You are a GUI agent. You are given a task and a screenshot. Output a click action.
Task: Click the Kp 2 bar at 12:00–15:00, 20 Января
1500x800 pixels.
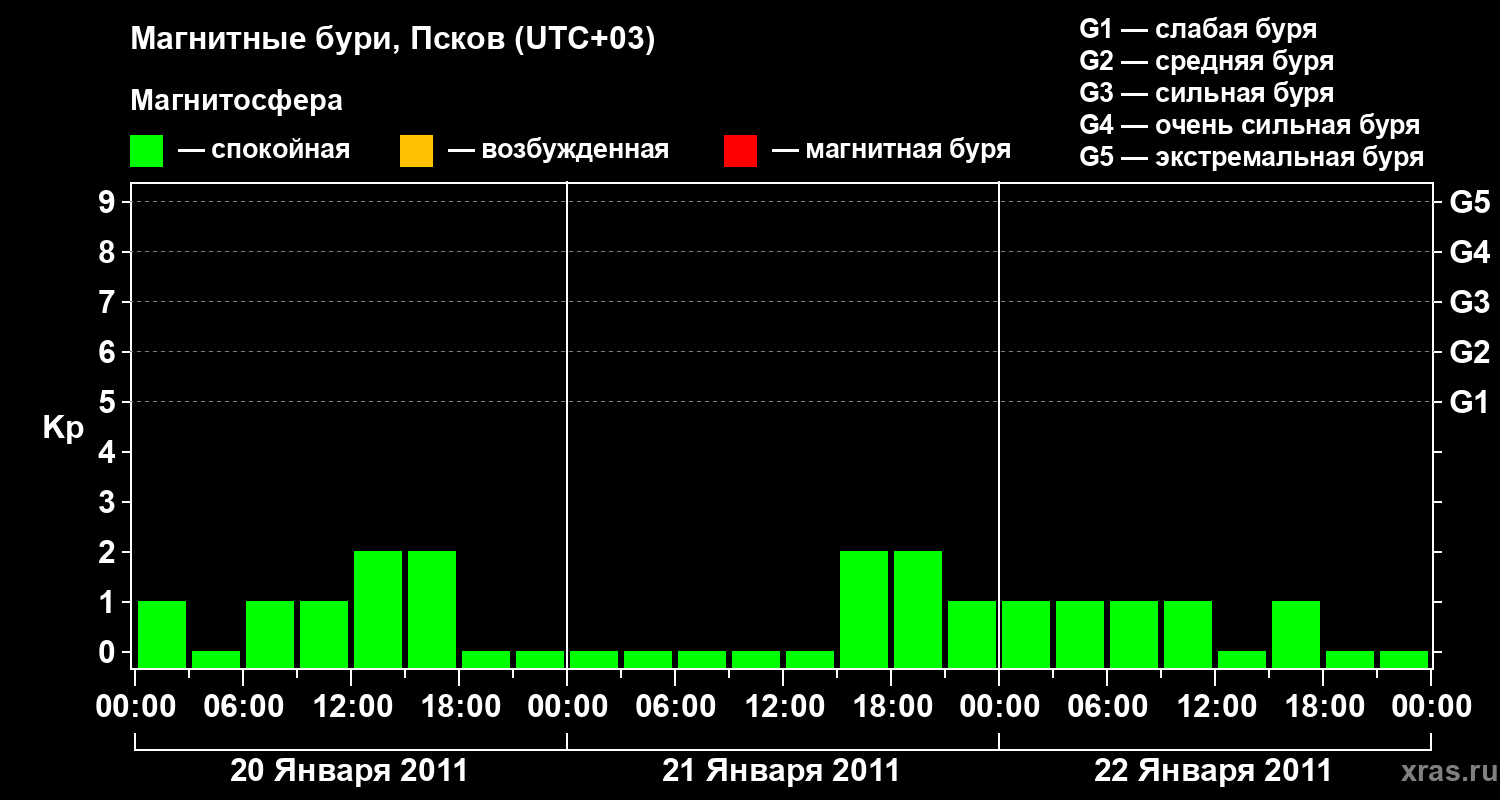378,609
